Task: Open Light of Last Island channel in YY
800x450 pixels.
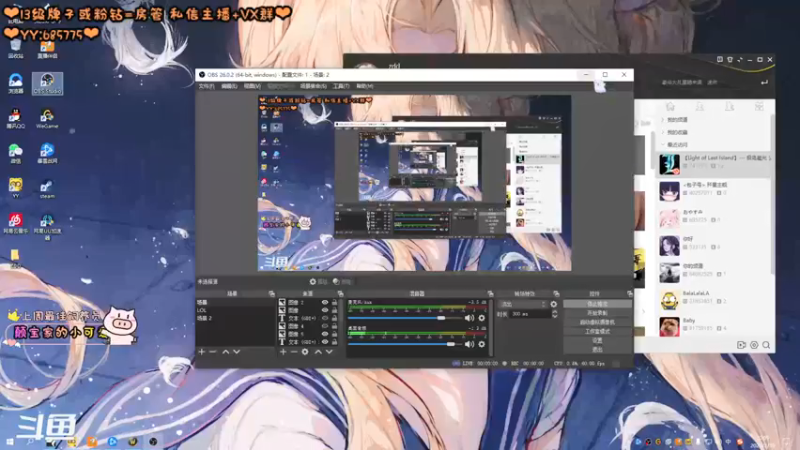Action: 714,163
